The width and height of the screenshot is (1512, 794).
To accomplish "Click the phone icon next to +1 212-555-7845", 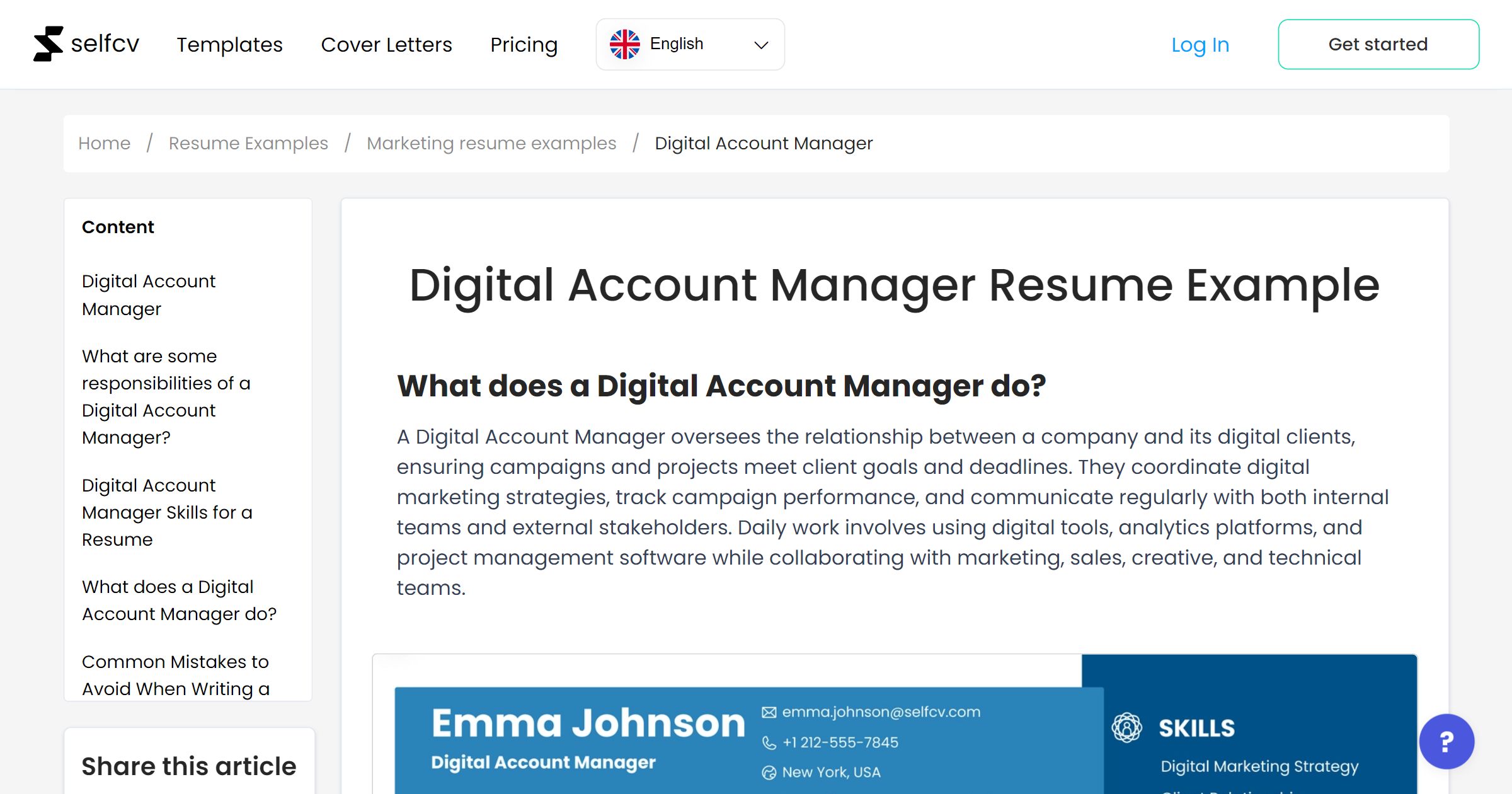I will (x=769, y=742).
